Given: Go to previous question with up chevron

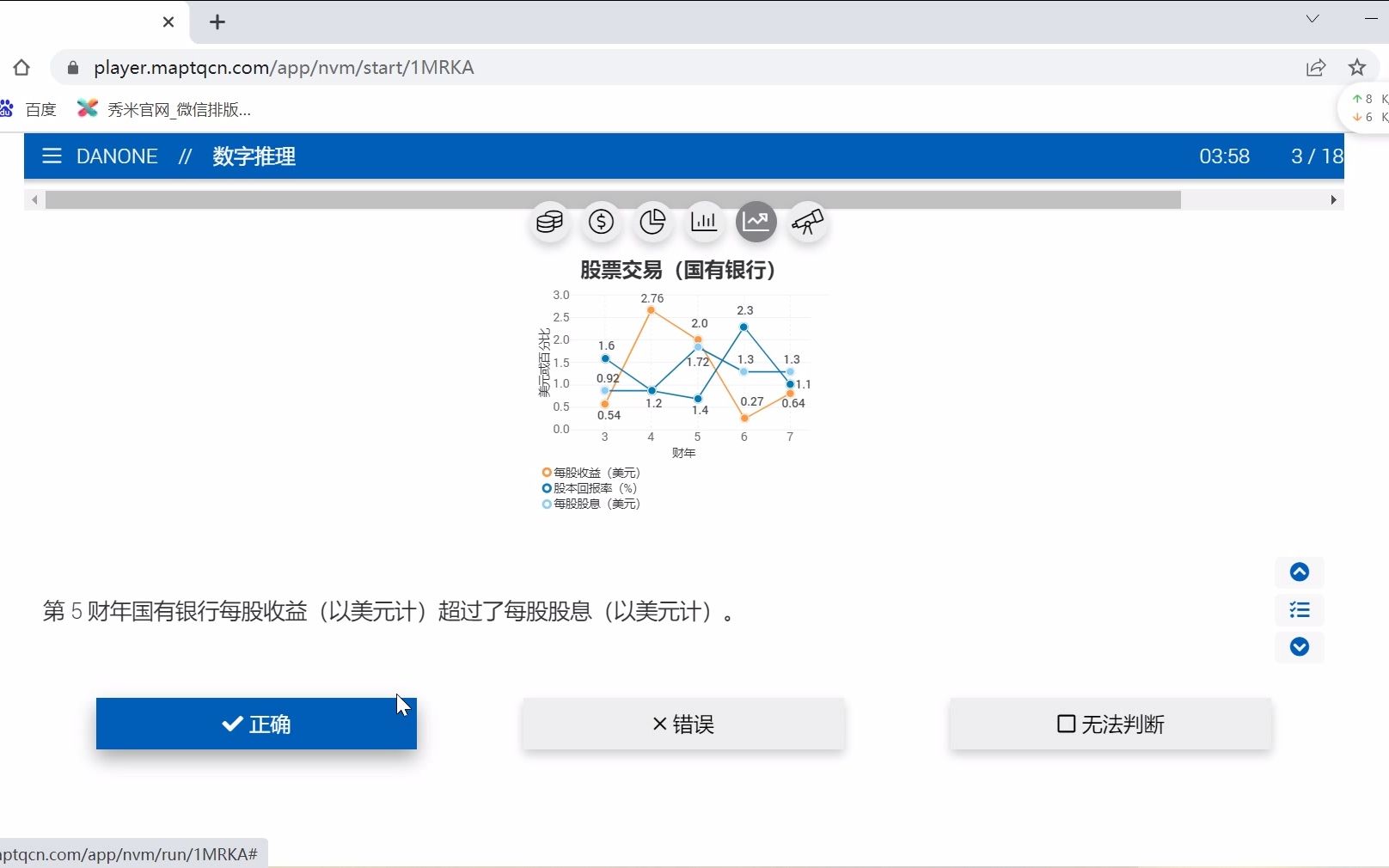Looking at the screenshot, I should click(1300, 572).
